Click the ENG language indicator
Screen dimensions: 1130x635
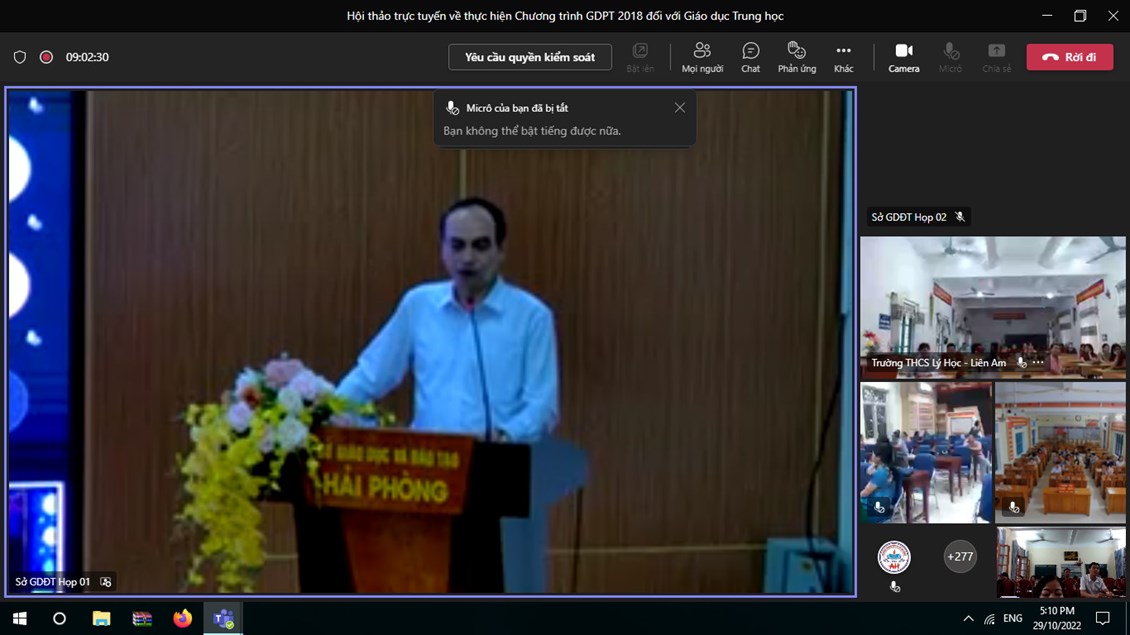pyautogui.click(x=1013, y=619)
